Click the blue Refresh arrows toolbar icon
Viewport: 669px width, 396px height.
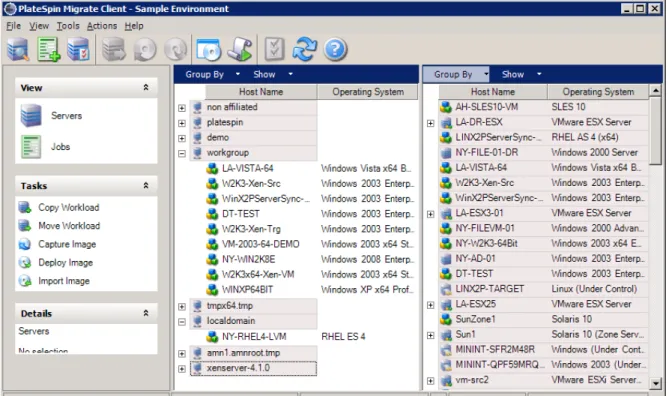coord(305,49)
